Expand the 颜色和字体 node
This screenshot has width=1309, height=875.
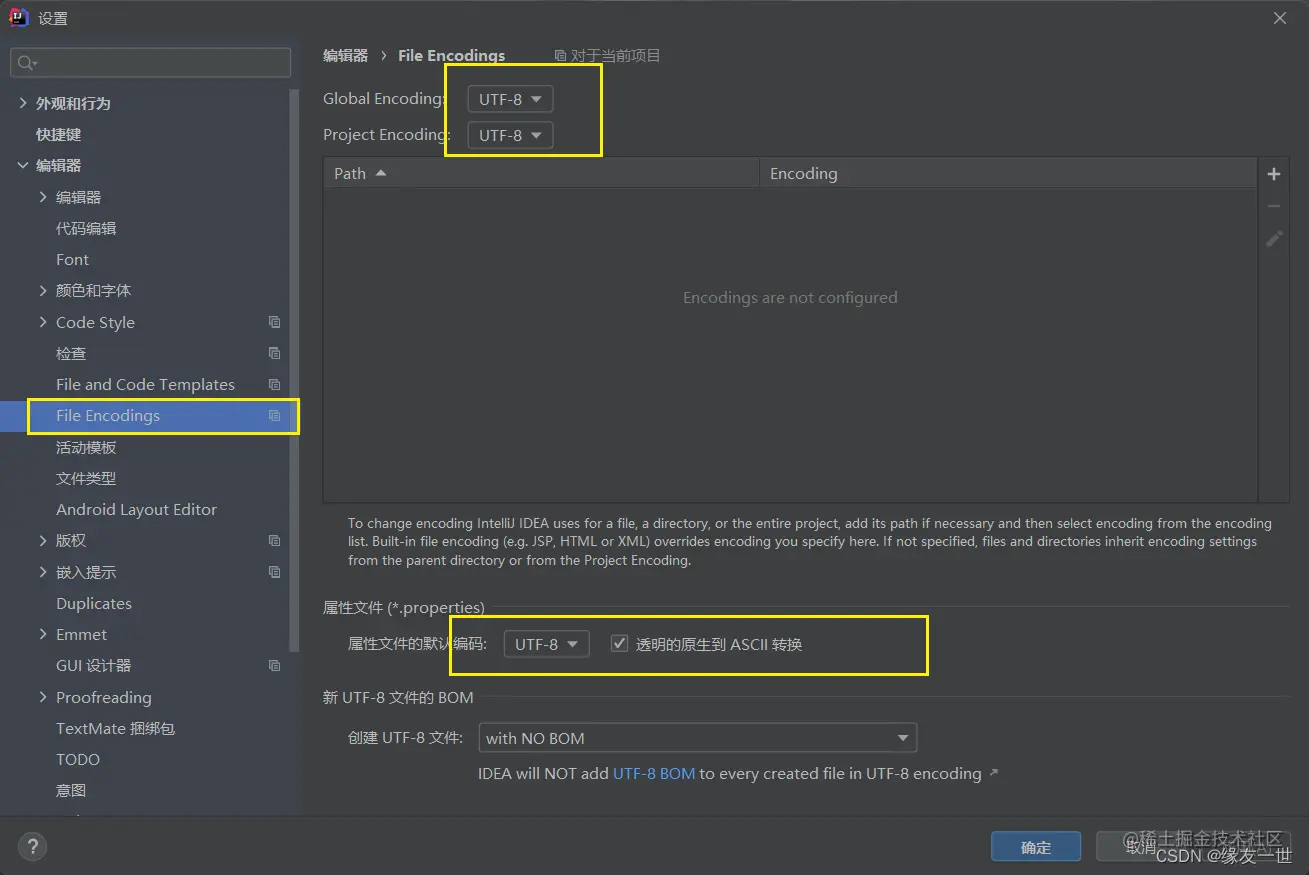43,290
